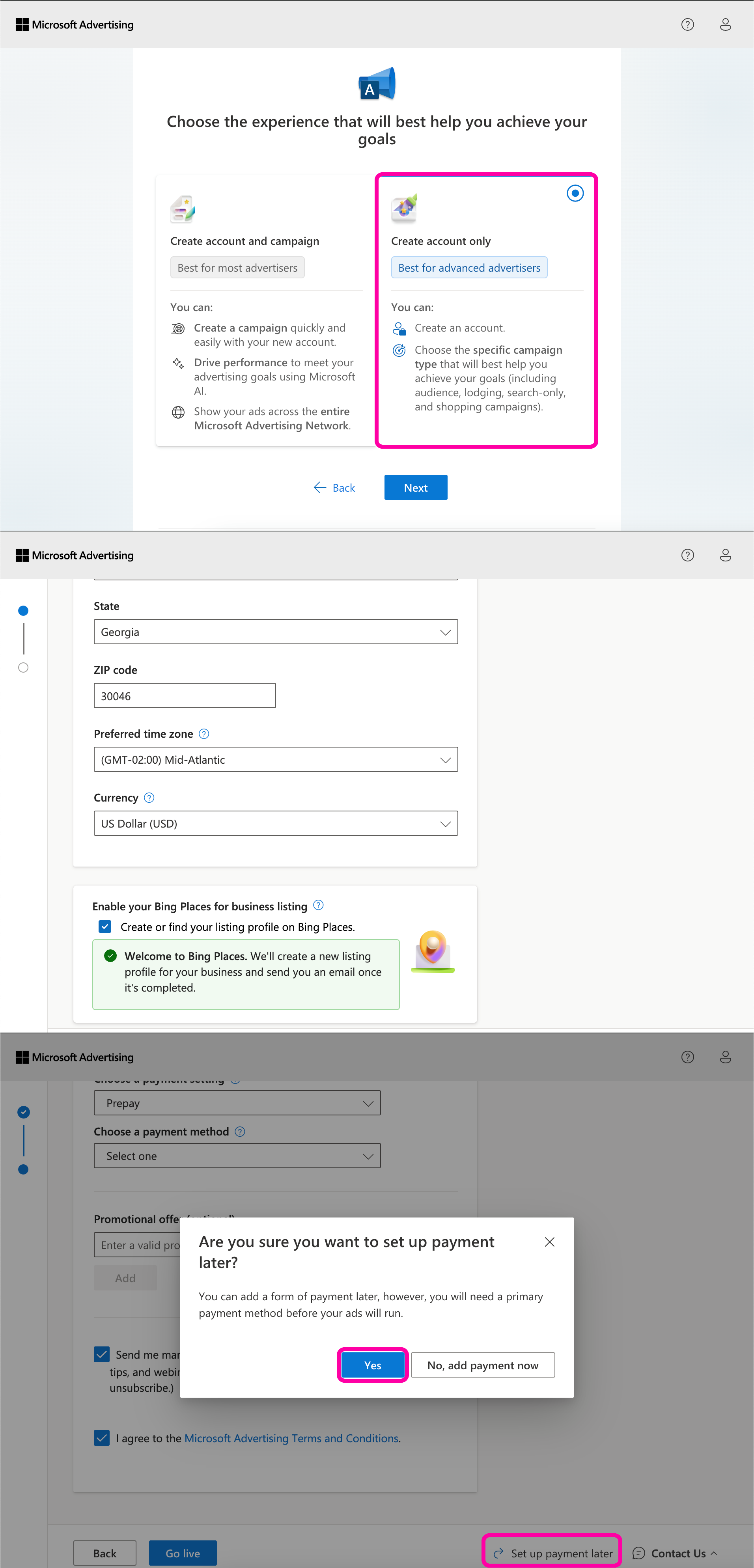Screen dimensions: 754x1568
Task: Click the Bing Places map pin illustration
Action: (x=433, y=951)
